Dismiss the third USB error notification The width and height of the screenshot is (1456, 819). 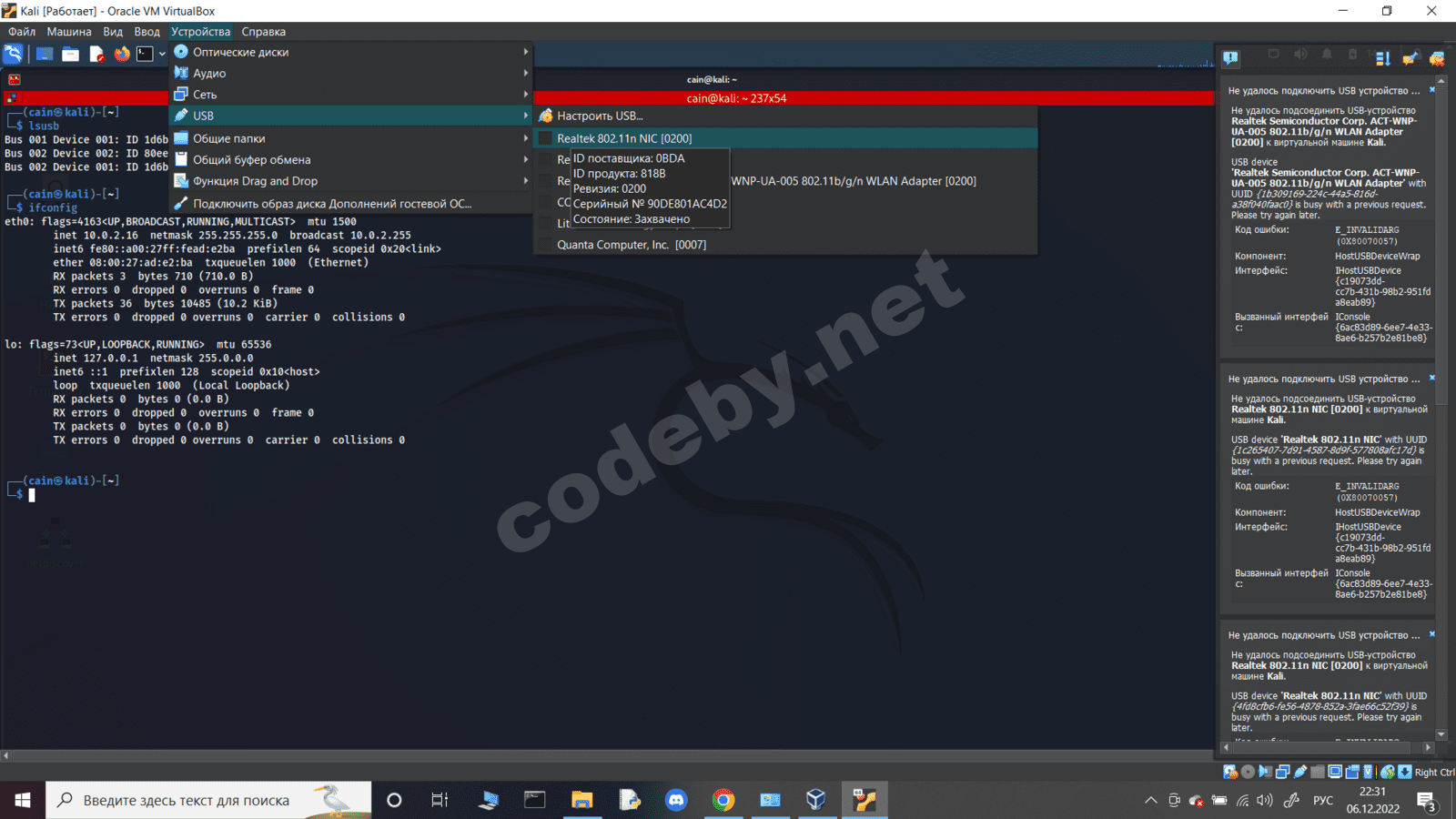1431,634
